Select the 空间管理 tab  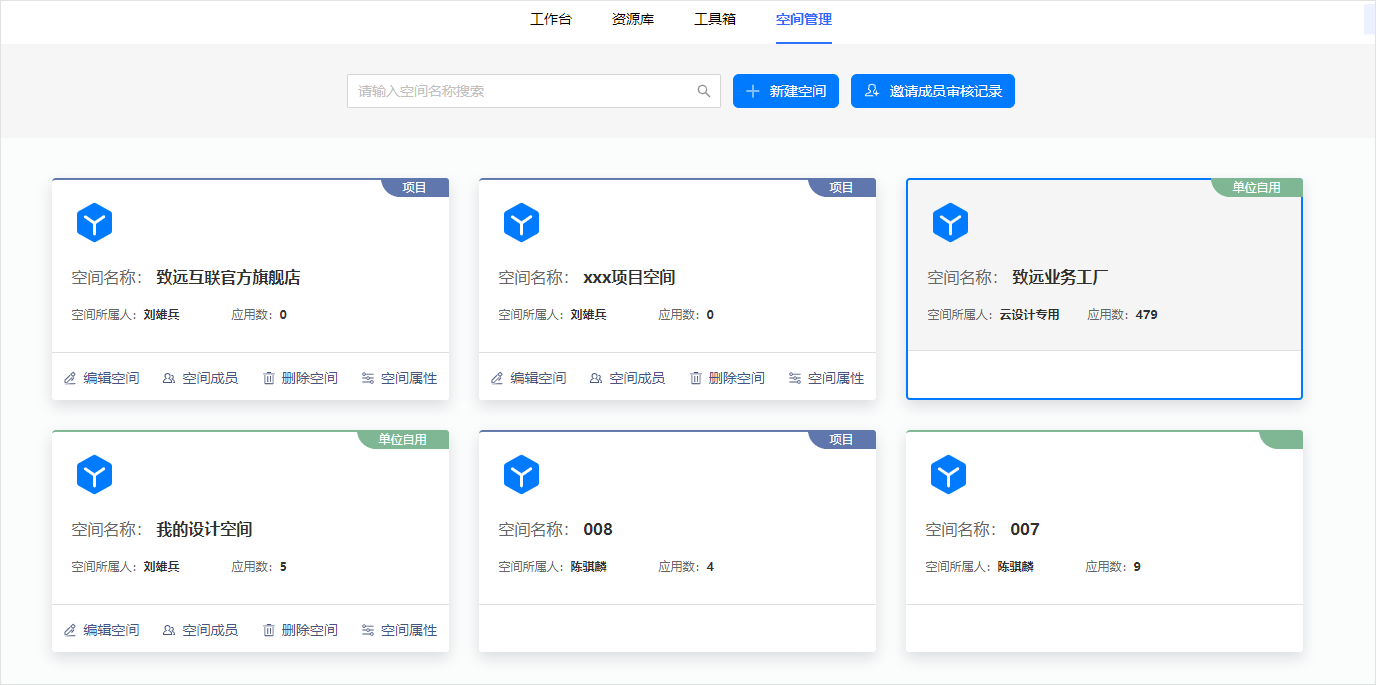(x=804, y=19)
